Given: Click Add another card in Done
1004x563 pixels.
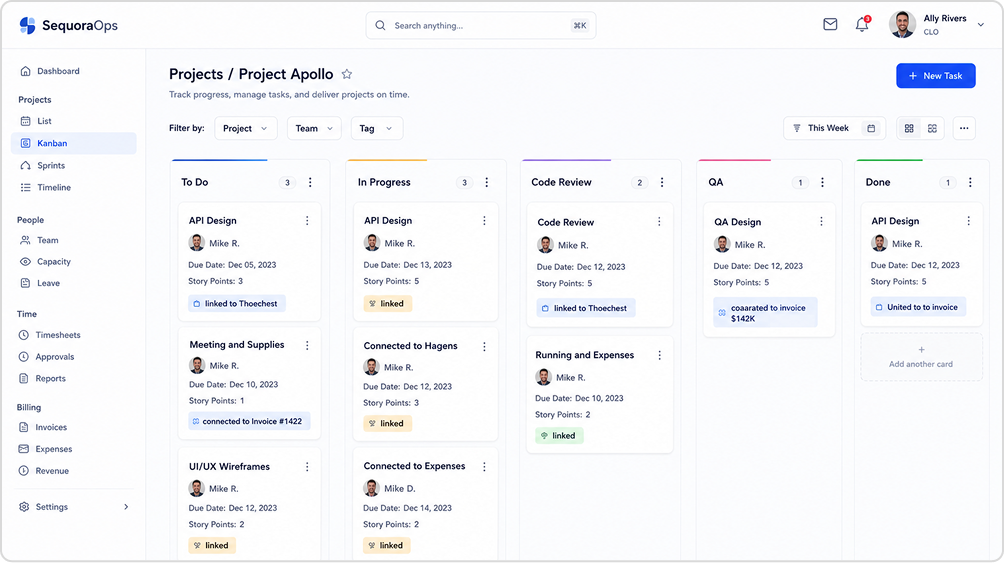Looking at the screenshot, I should tap(921, 357).
